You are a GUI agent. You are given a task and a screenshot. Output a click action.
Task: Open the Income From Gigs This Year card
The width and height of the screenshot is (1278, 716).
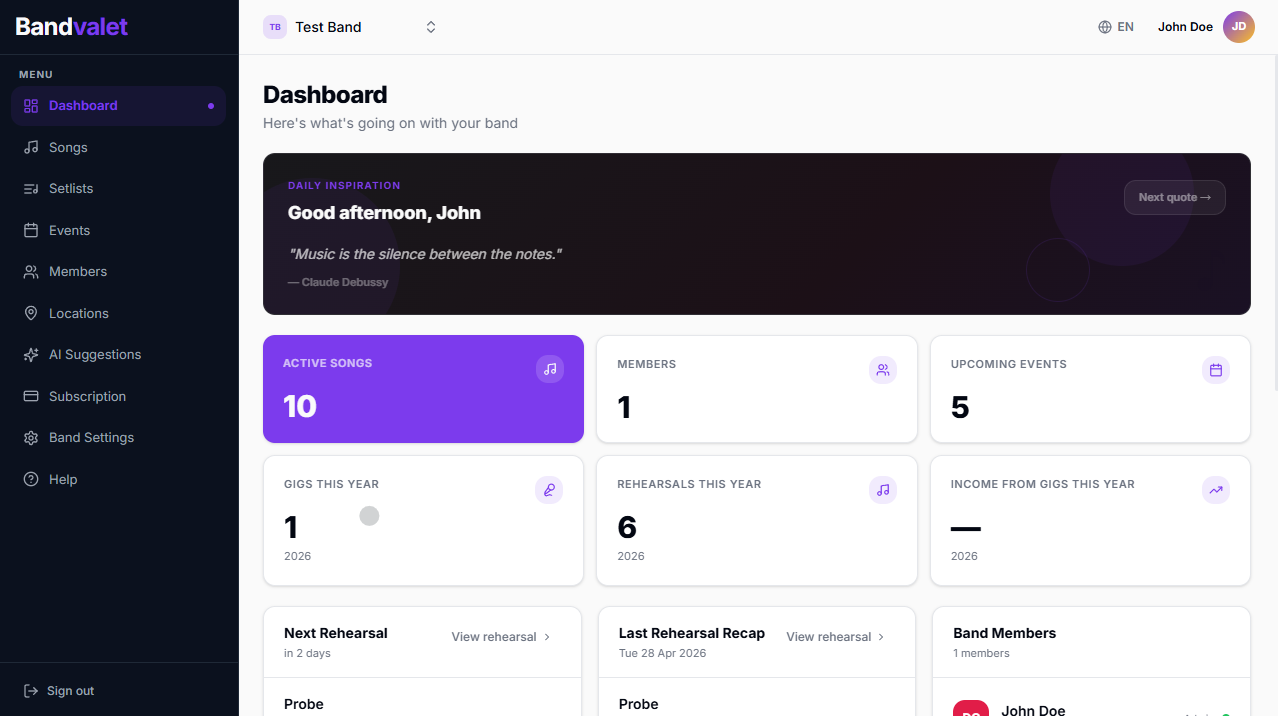1090,521
